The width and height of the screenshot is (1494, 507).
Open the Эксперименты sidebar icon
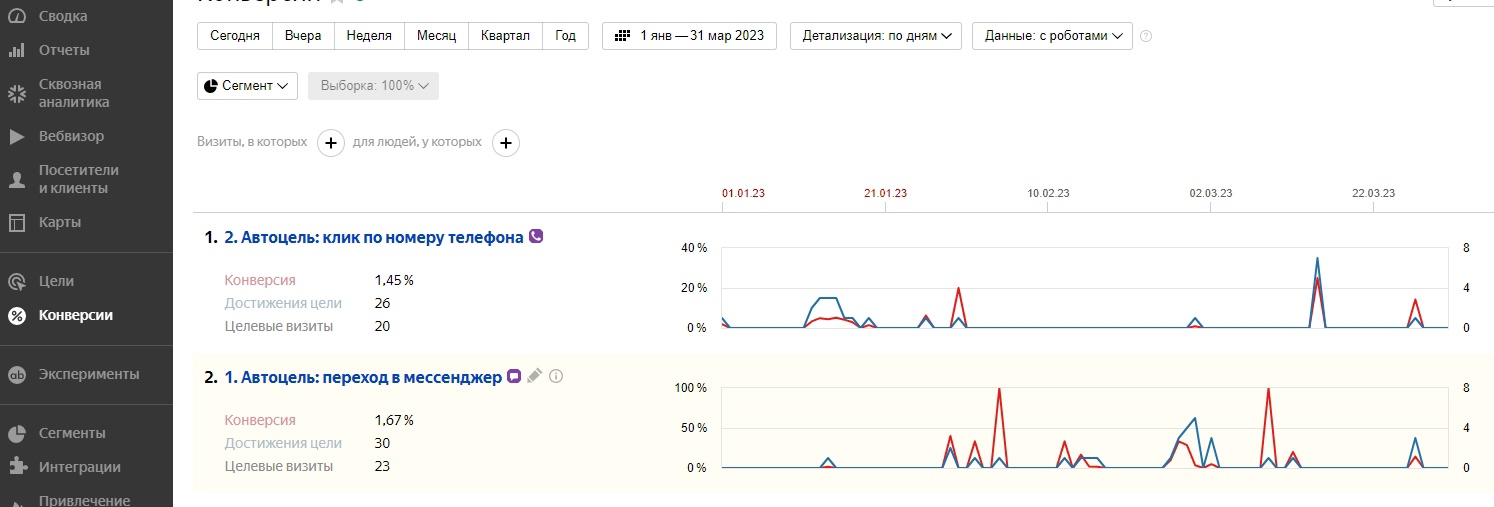coord(17,375)
